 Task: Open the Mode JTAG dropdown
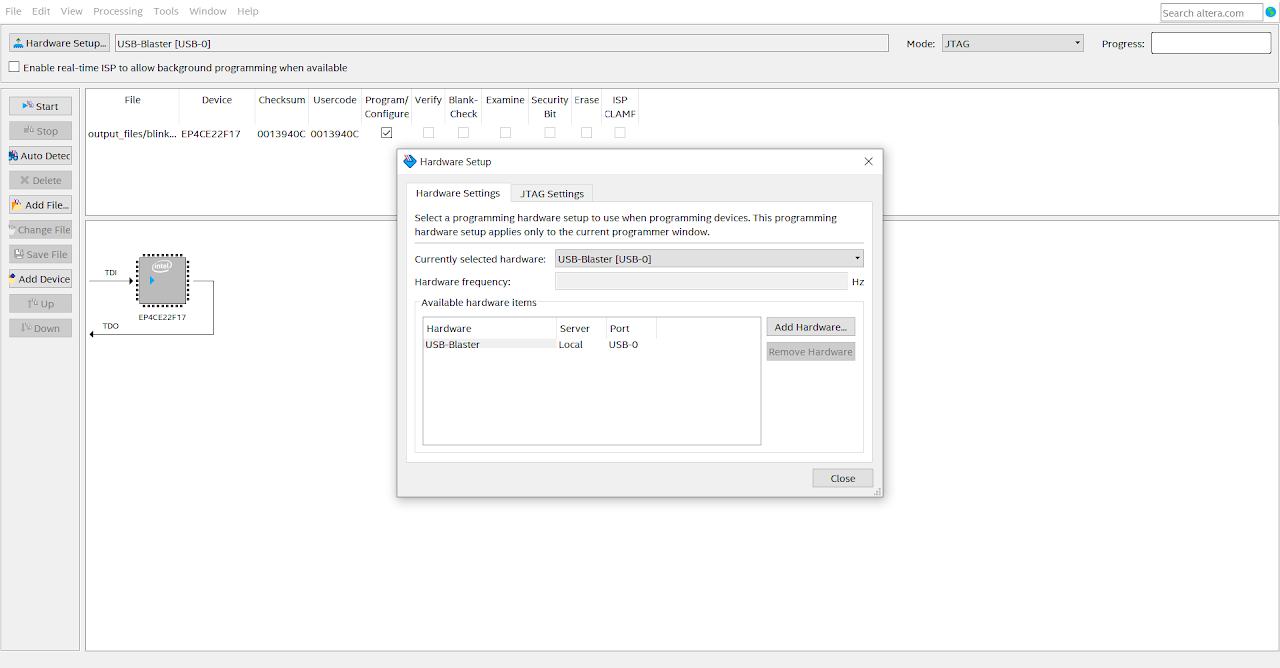(x=1011, y=43)
